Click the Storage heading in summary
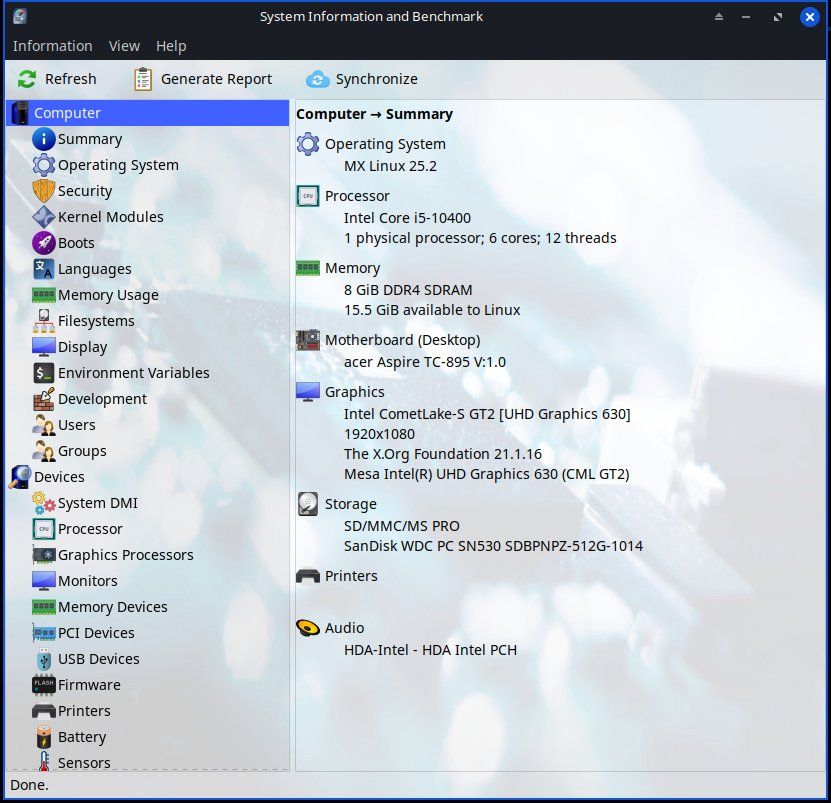The height and width of the screenshot is (803, 831). (x=350, y=504)
